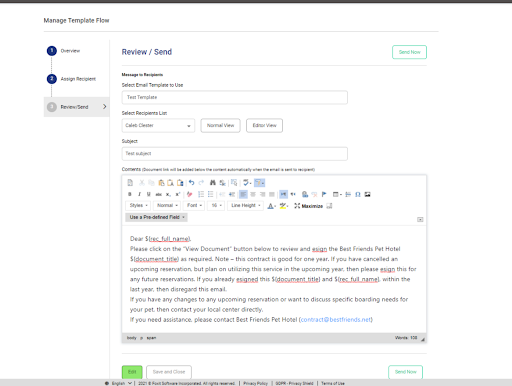Screen dimensions: 512x386
Task: Click the Insert Image icon
Action: pos(367,194)
